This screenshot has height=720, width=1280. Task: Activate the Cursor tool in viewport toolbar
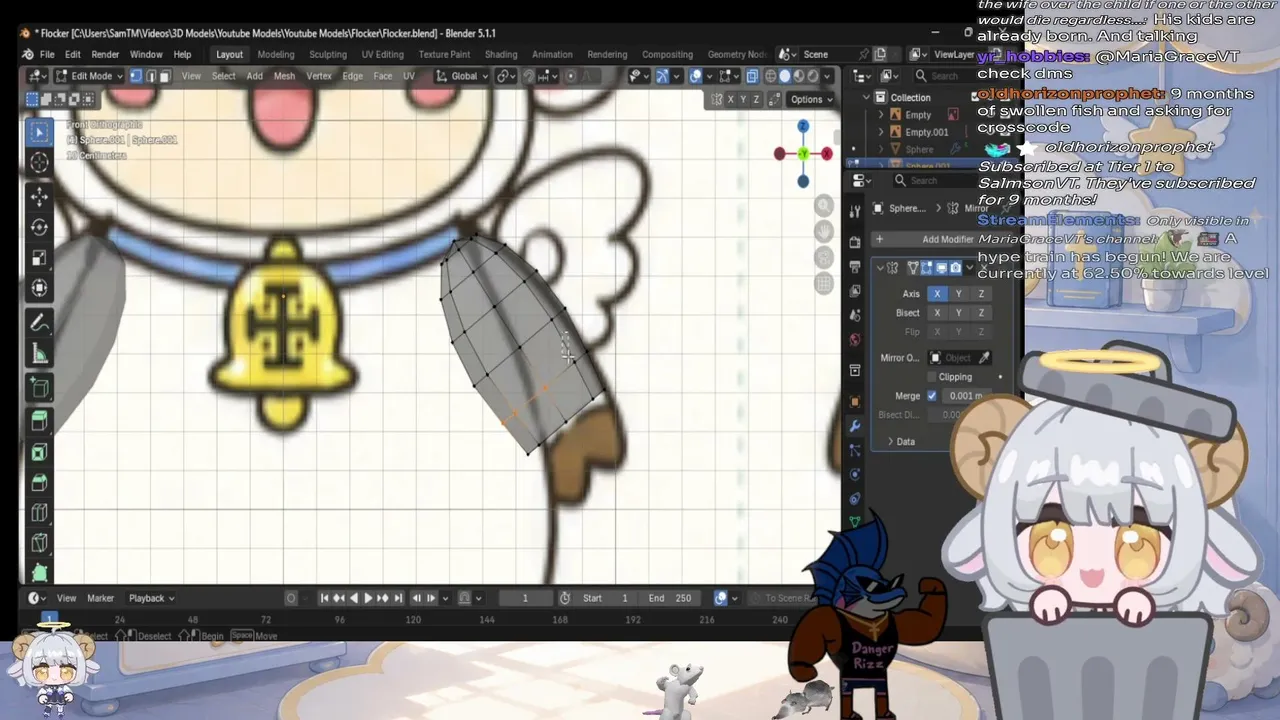[x=40, y=162]
